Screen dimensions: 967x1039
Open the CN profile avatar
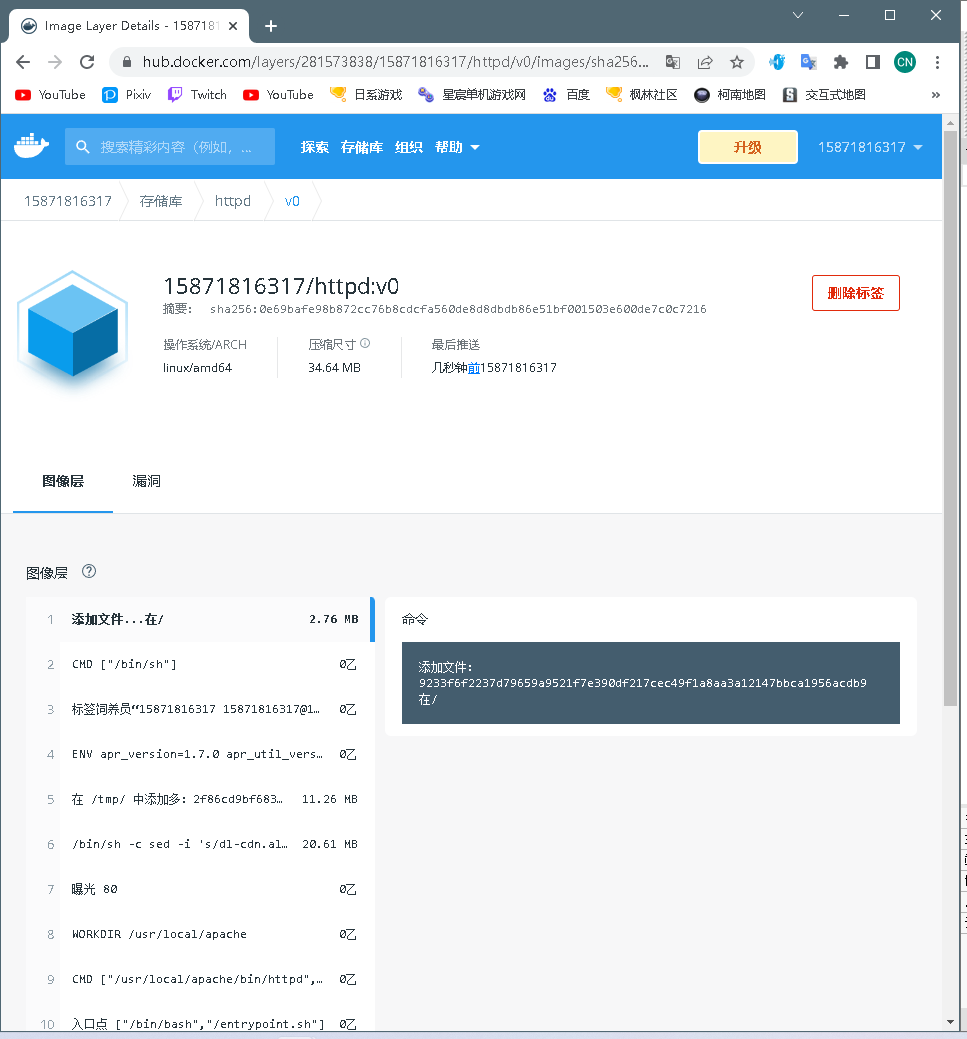(x=905, y=62)
